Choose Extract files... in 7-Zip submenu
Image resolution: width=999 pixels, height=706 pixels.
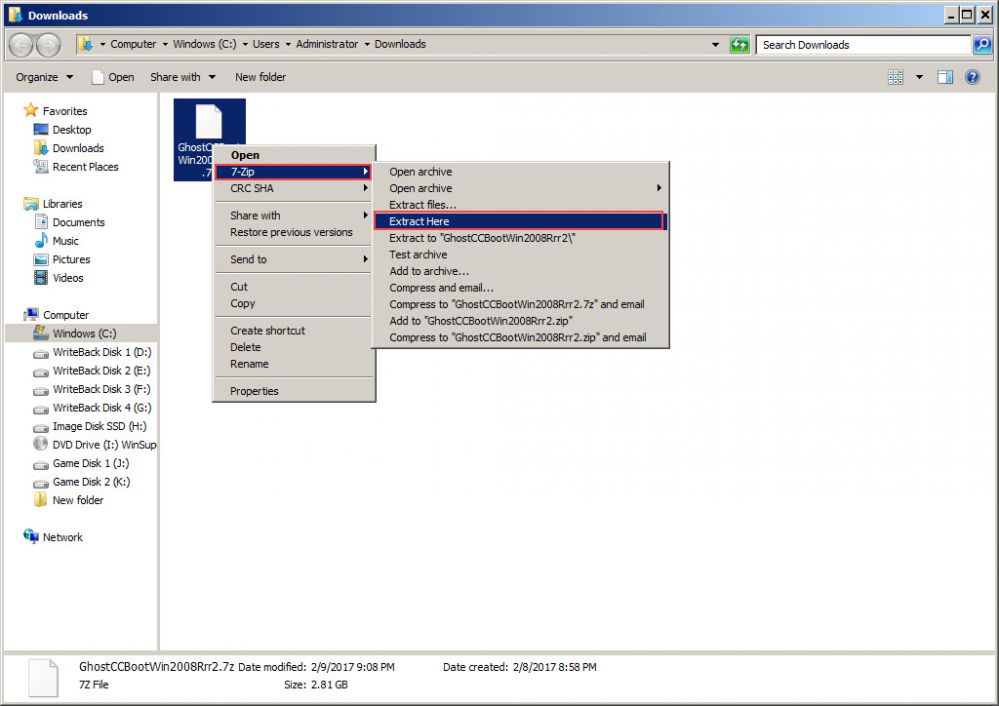(520, 205)
